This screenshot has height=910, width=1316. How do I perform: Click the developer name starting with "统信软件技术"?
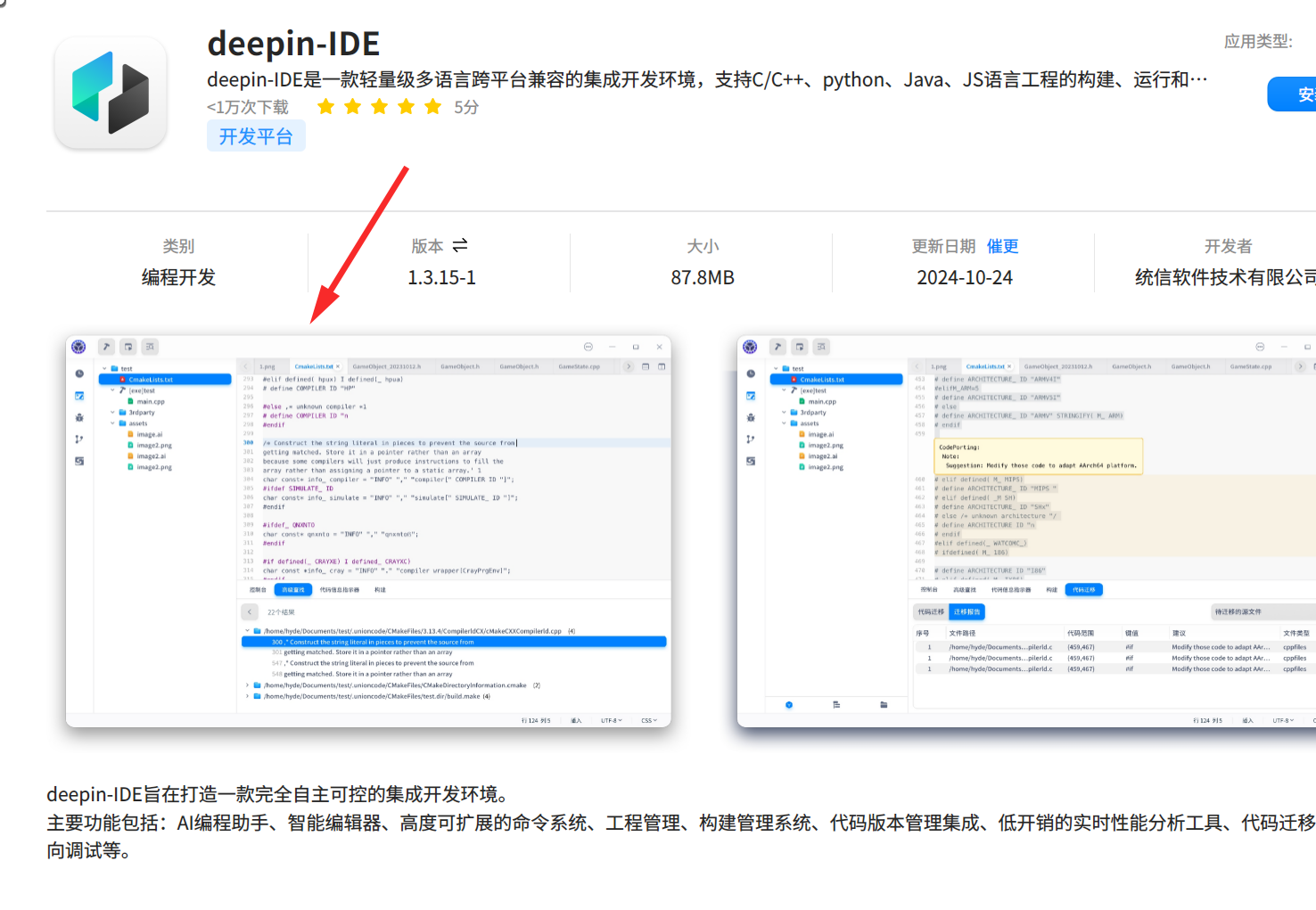pyautogui.click(x=1225, y=278)
